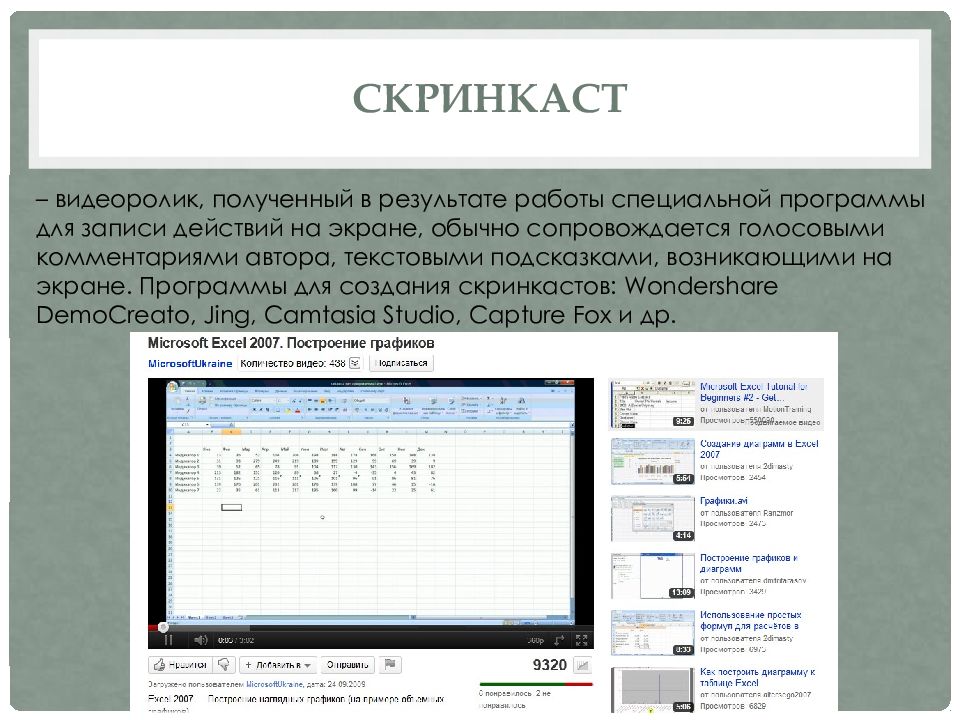Open the Графики.avi video link
Image resolution: width=960 pixels, height=720 pixels.
pyautogui.click(x=723, y=501)
